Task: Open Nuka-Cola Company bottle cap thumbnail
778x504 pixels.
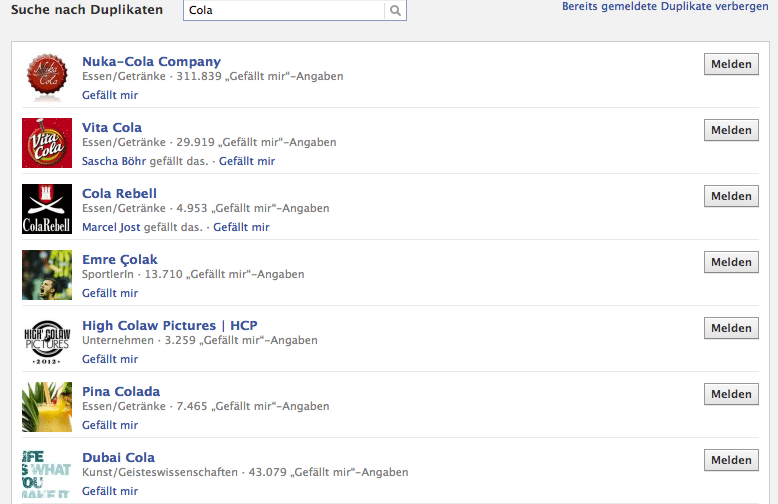Action: 47,77
